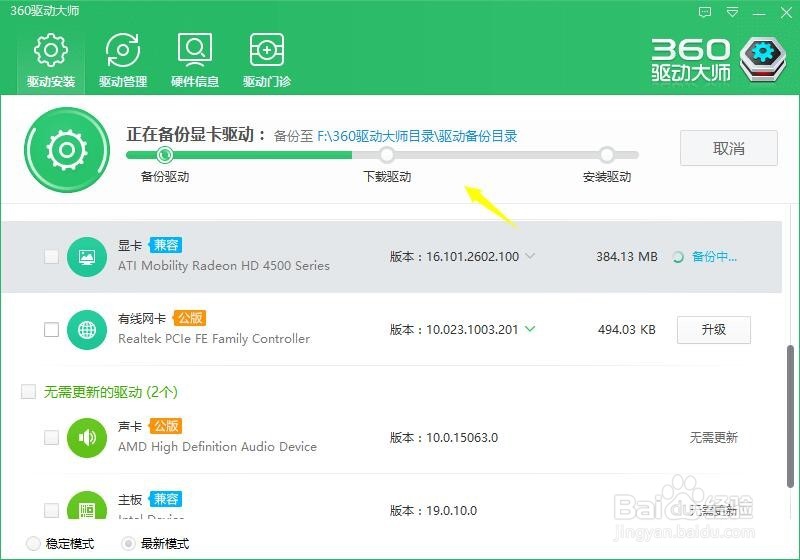
Task: Tick the checkbox for 声卡 driver
Action: click(51, 437)
